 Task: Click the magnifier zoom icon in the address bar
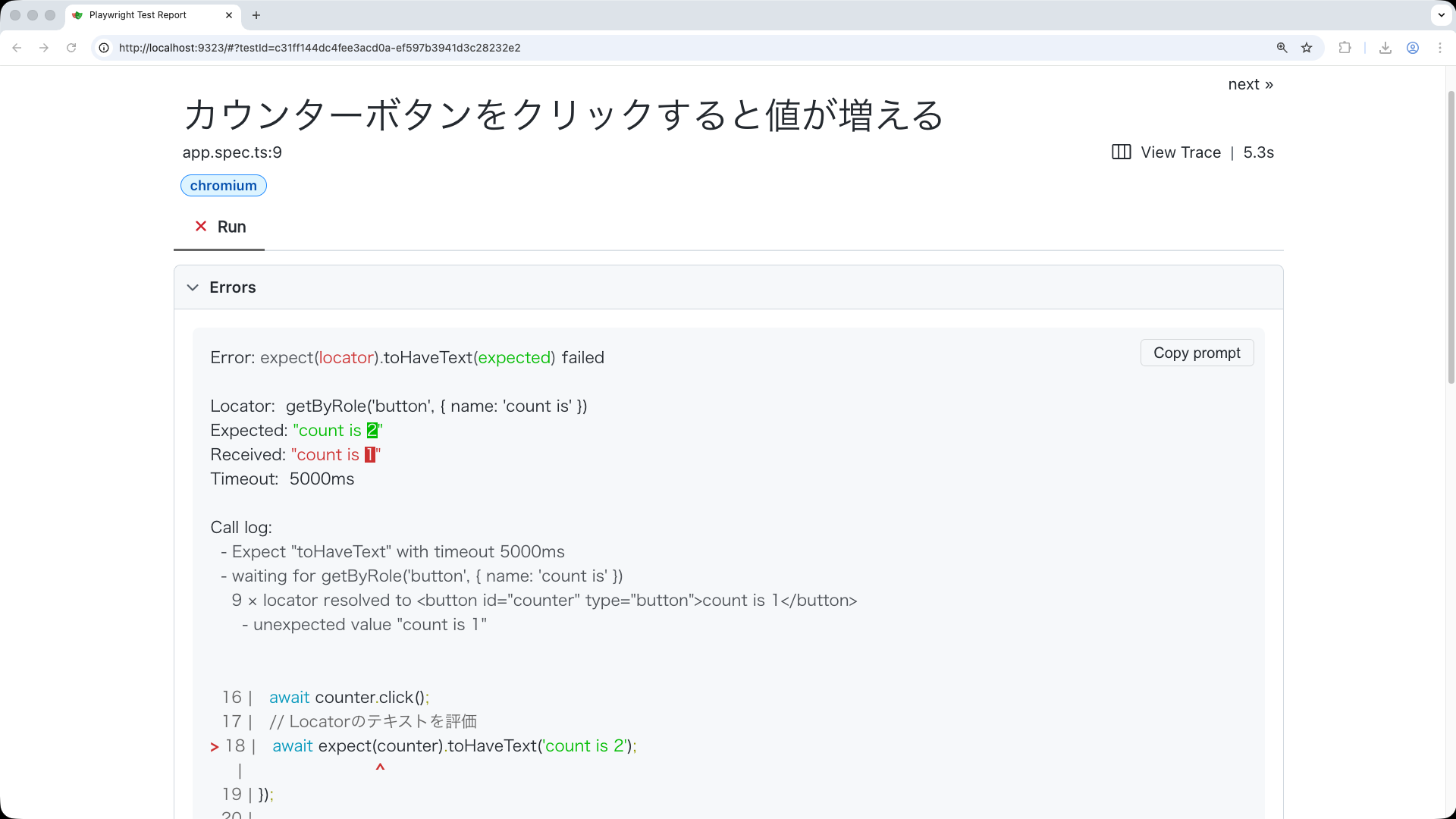click(1282, 47)
